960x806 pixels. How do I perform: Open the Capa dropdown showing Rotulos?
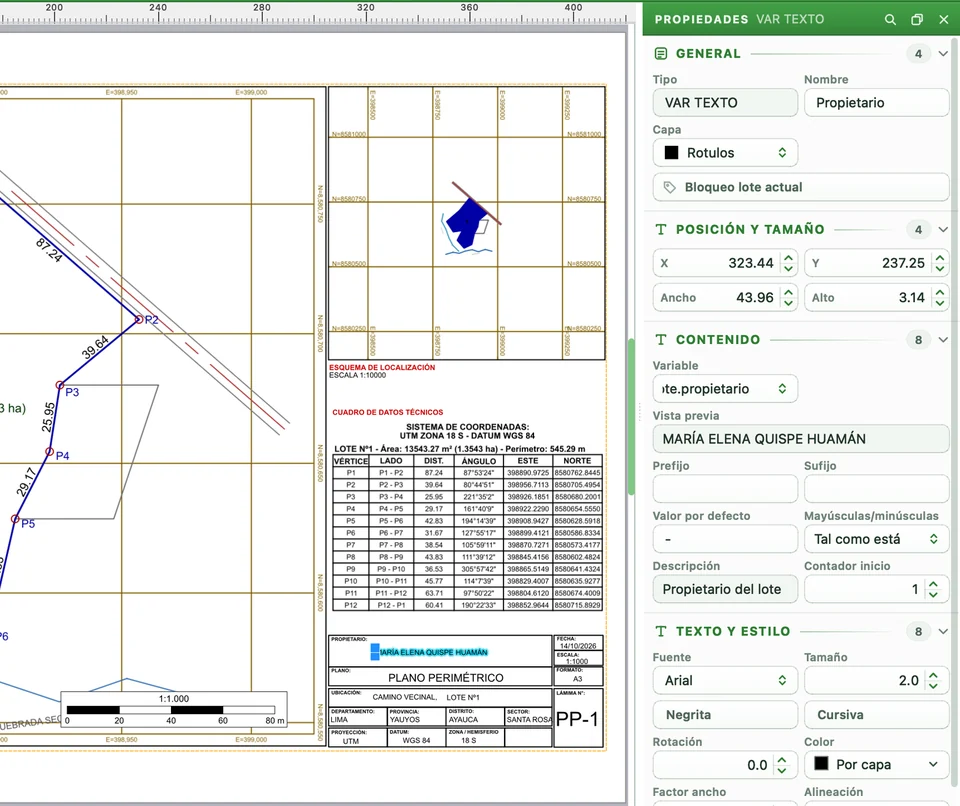(725, 153)
